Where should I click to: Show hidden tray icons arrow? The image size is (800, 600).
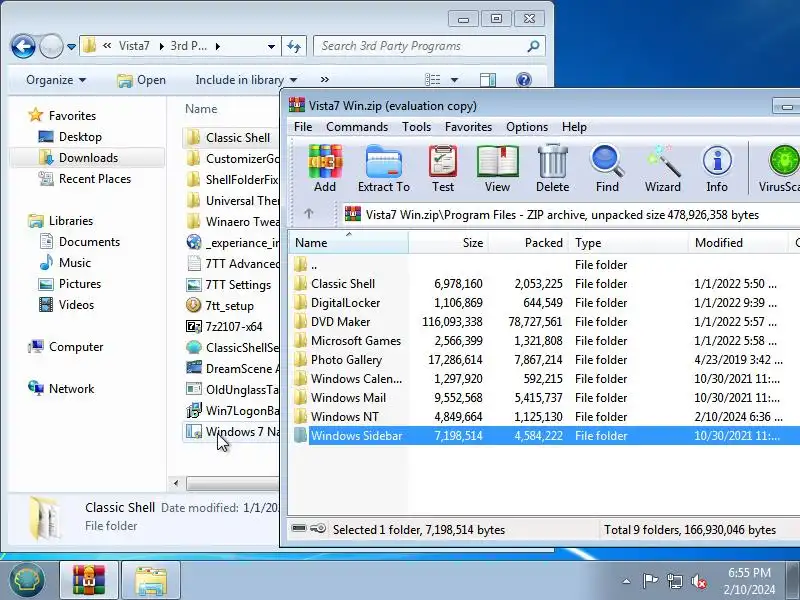tap(626, 581)
